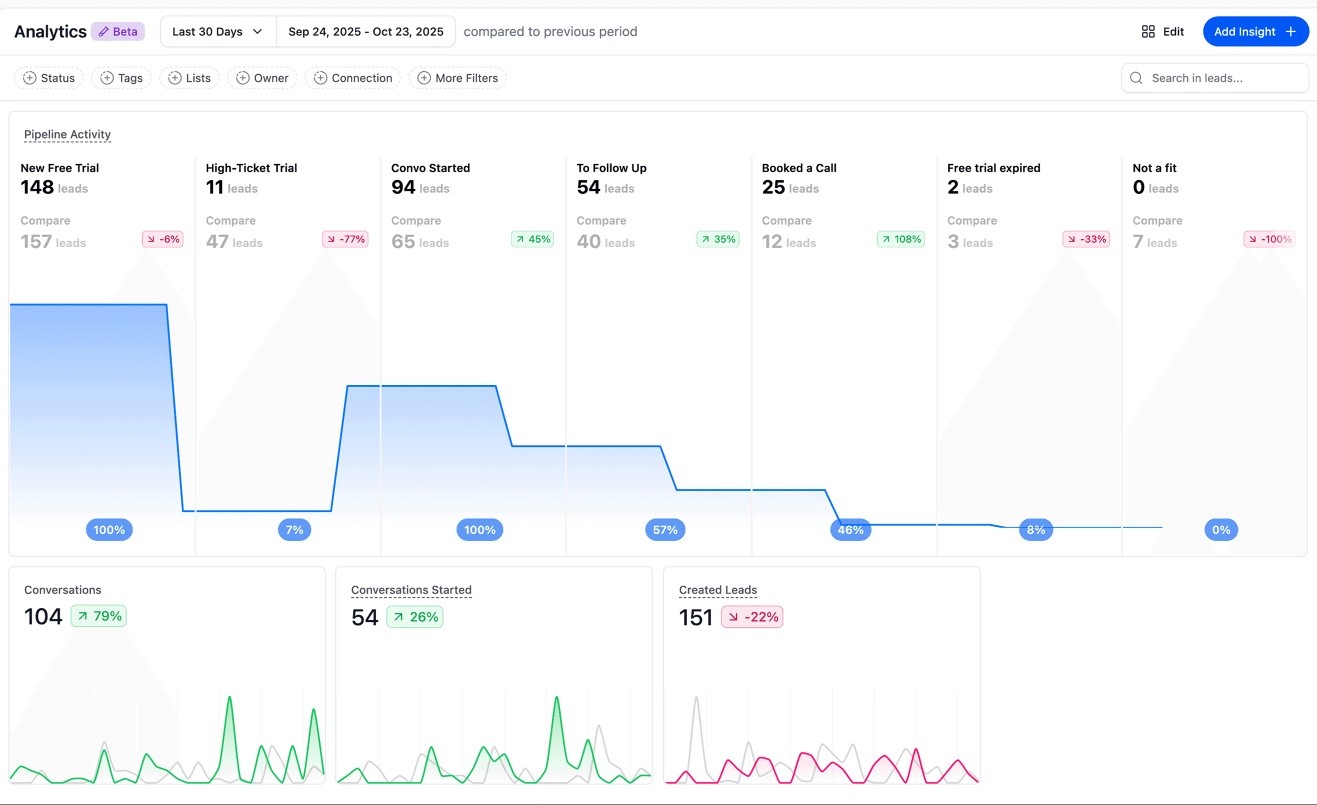Select the New Free Trial stage heading
The image size is (1317, 805).
tap(60, 168)
